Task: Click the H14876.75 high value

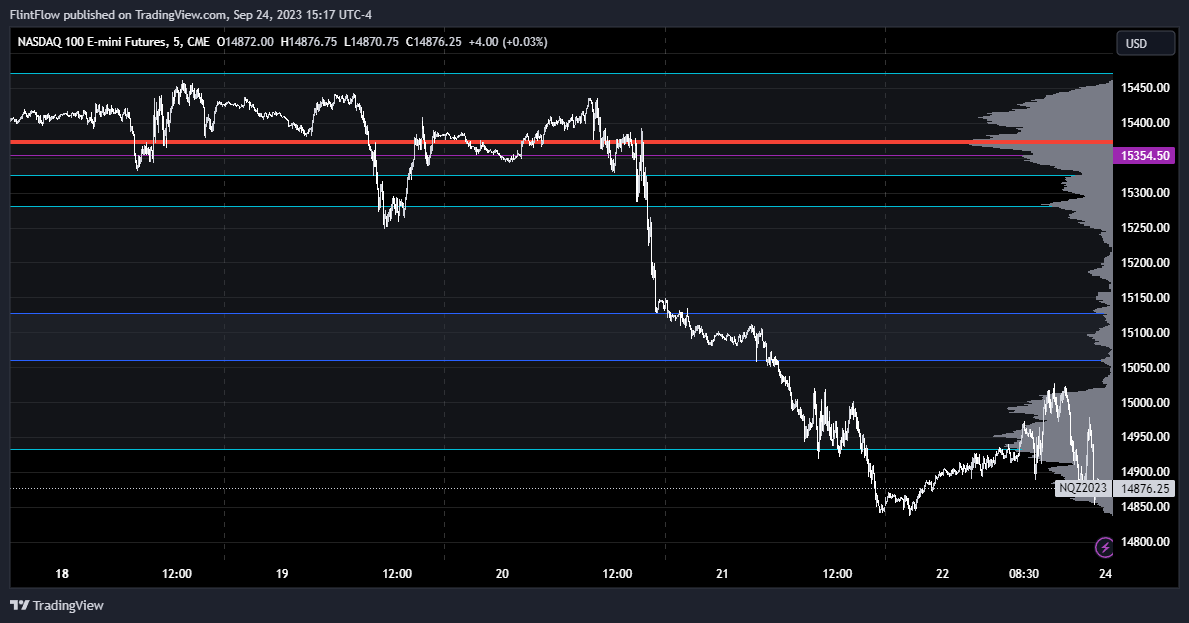Action: tap(309, 42)
